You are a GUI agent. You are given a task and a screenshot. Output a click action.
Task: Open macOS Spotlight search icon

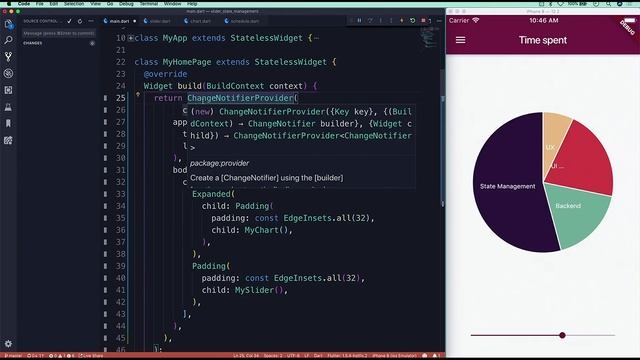pos(609,3)
